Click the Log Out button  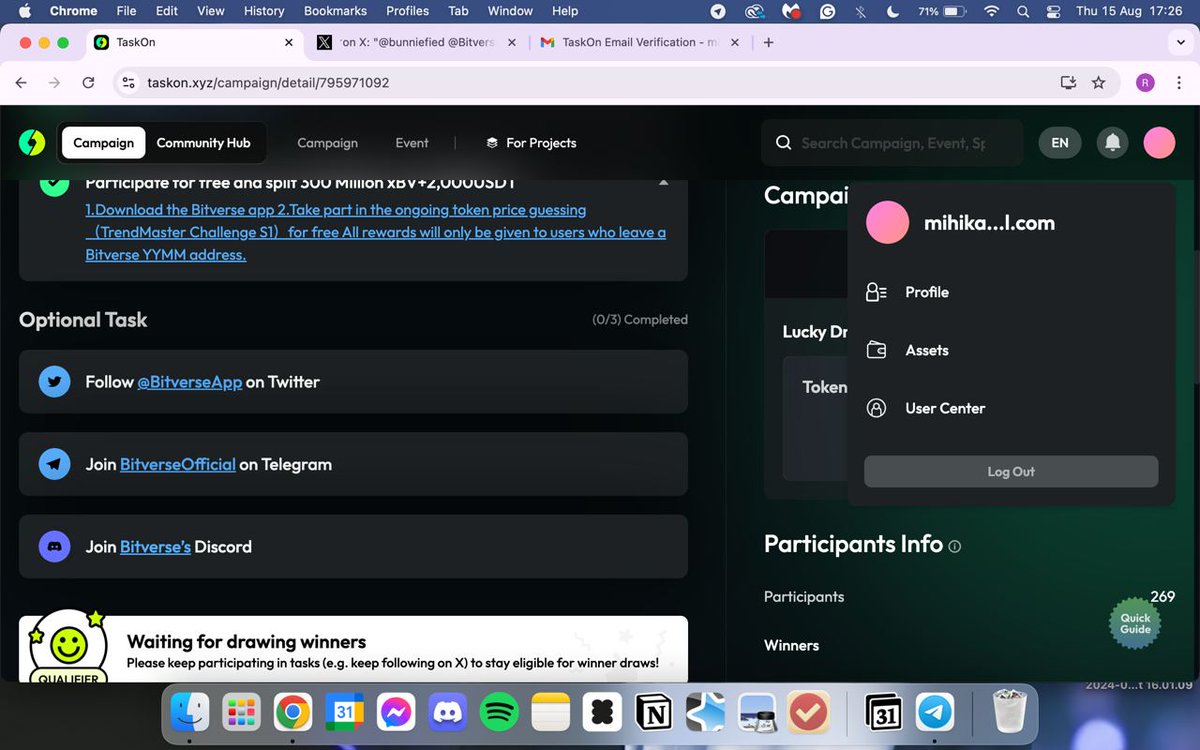pos(1011,472)
